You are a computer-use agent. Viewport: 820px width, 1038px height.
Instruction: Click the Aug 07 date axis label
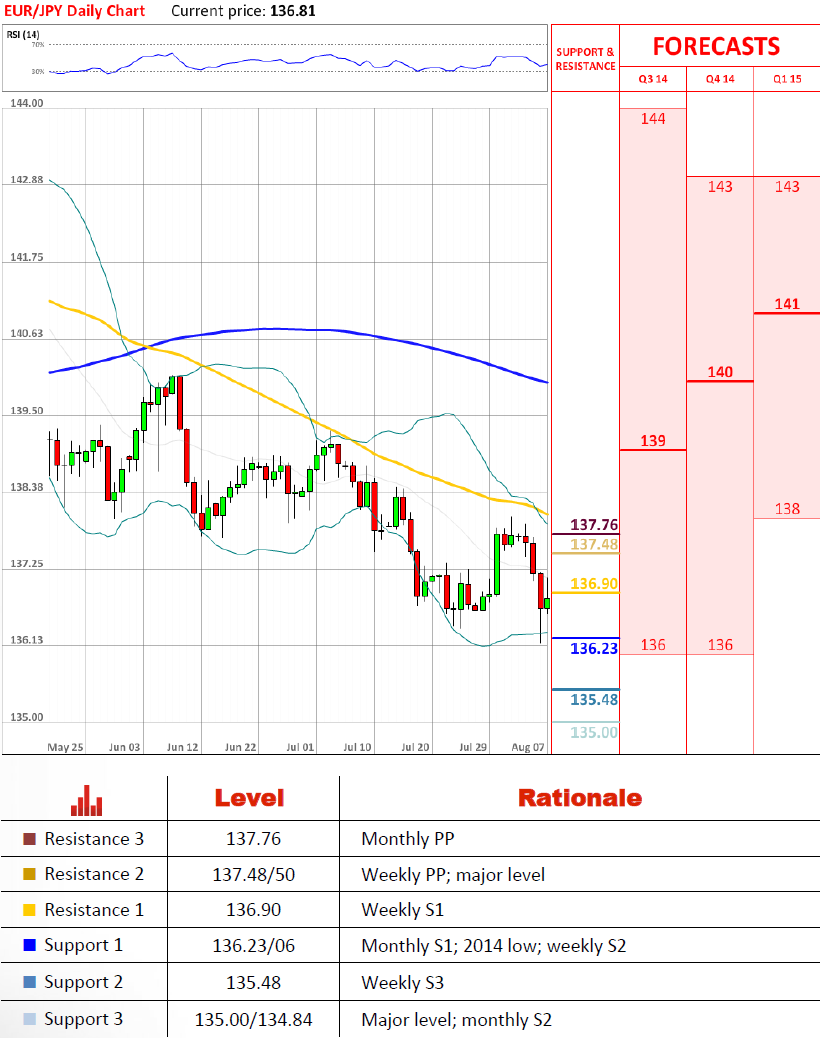coord(527,747)
